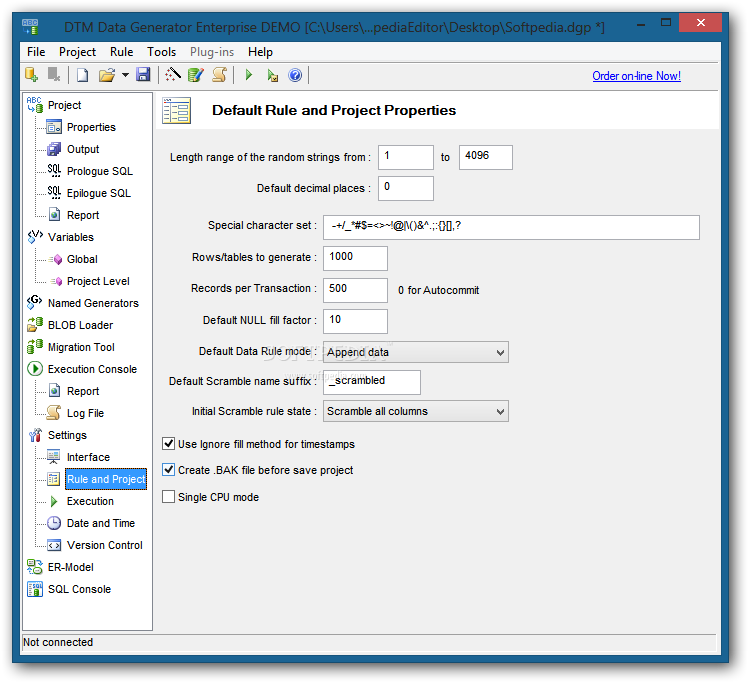Screen dimensions: 749x683
Task: Click the Special character set field
Action: tap(511, 227)
